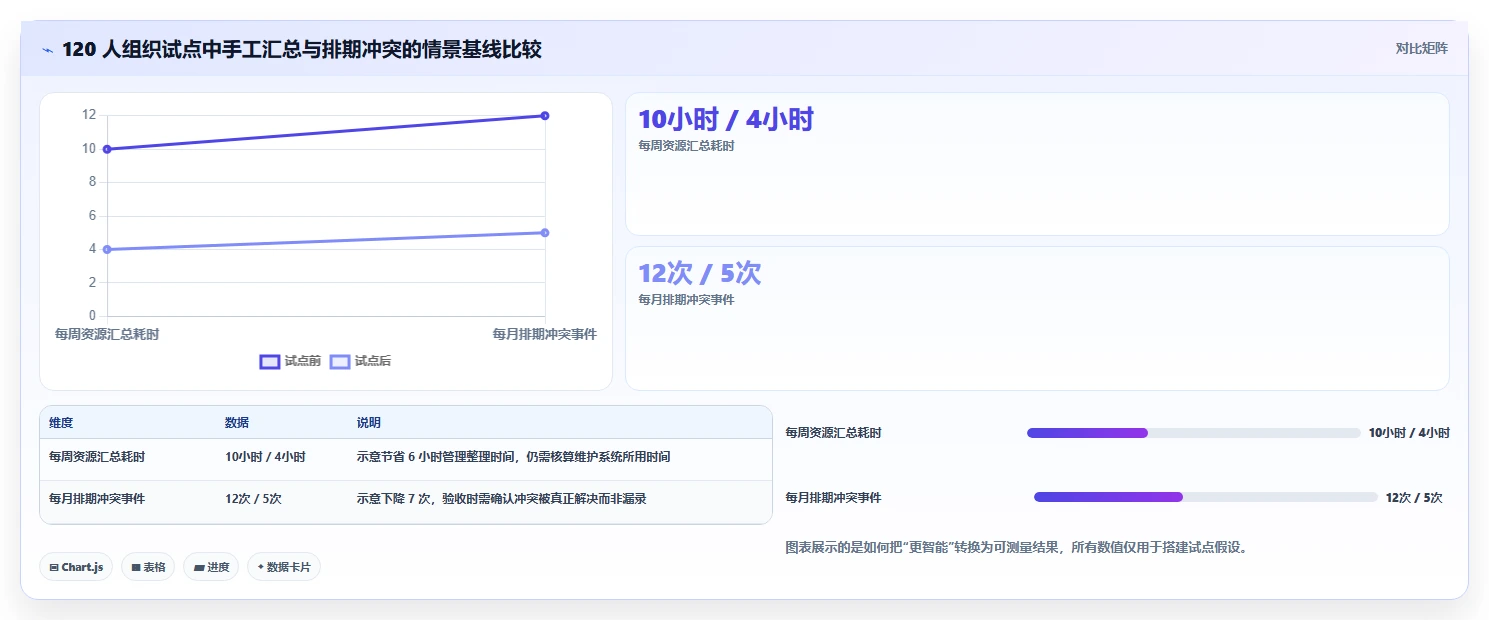This screenshot has width=1489, height=620.
Task: Click the 试点前 legend color box
Action: tap(269, 361)
